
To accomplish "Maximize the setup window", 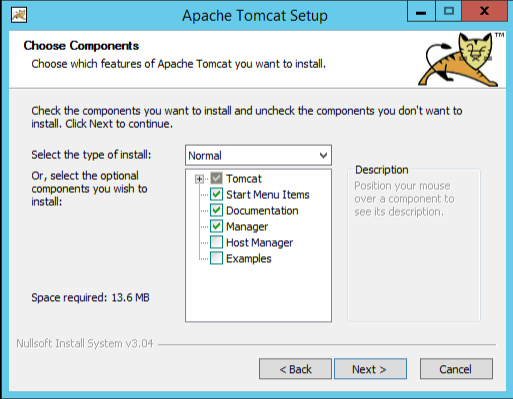I will 448,12.
